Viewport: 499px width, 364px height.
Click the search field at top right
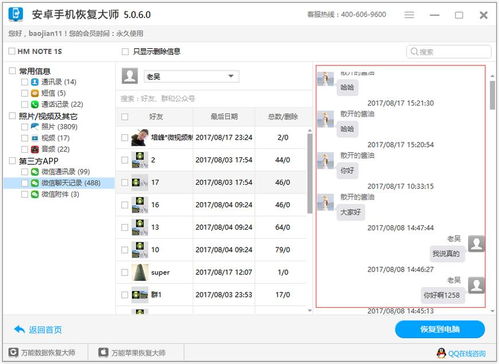point(449,52)
